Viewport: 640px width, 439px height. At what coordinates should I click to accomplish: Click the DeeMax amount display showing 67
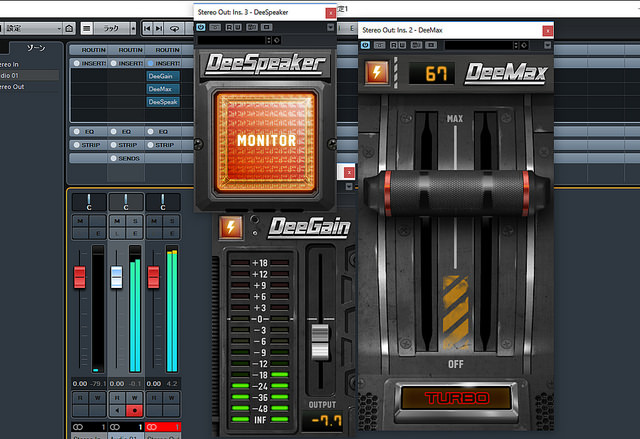432,73
